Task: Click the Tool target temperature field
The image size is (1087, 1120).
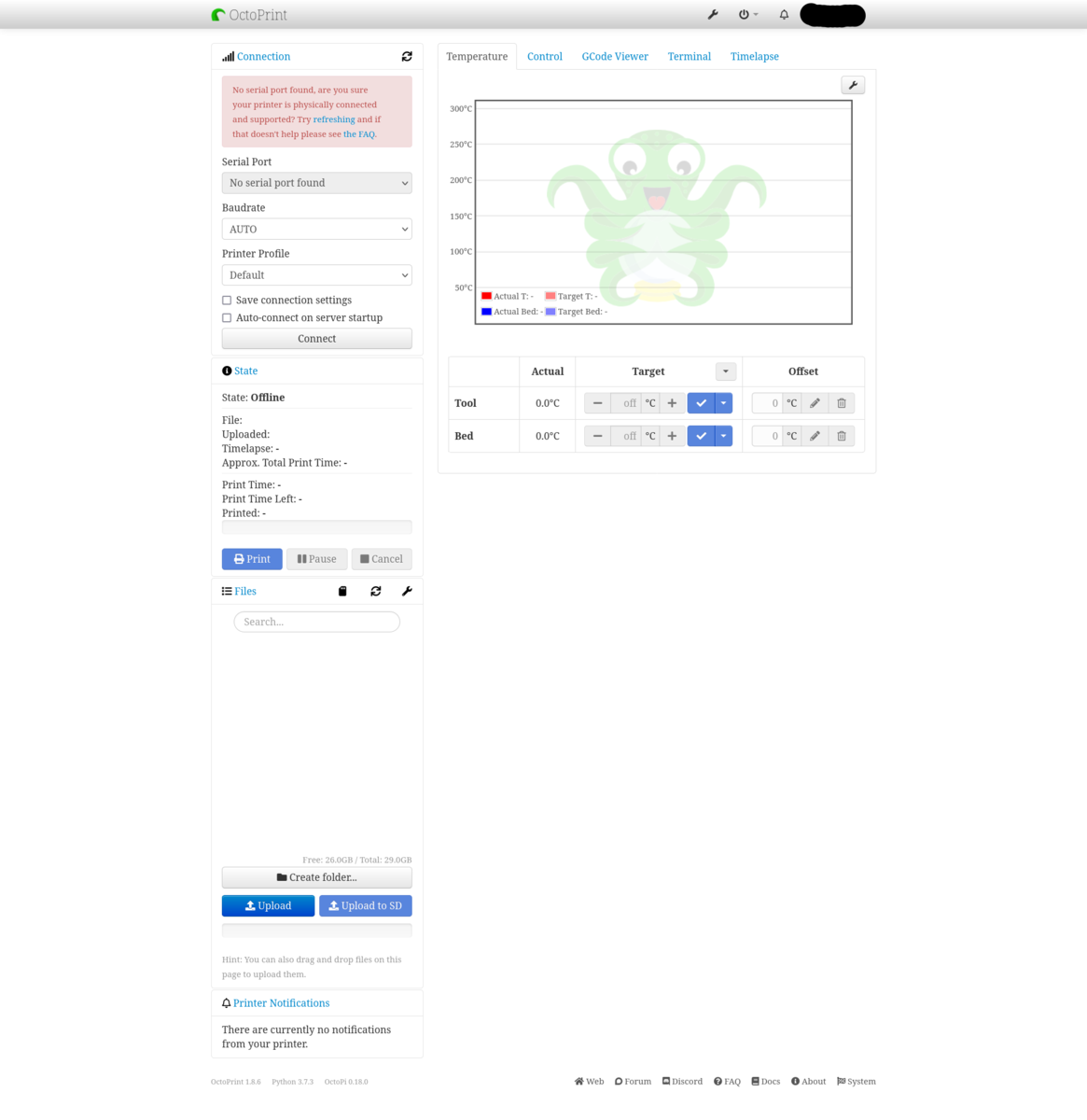Action: click(x=626, y=403)
